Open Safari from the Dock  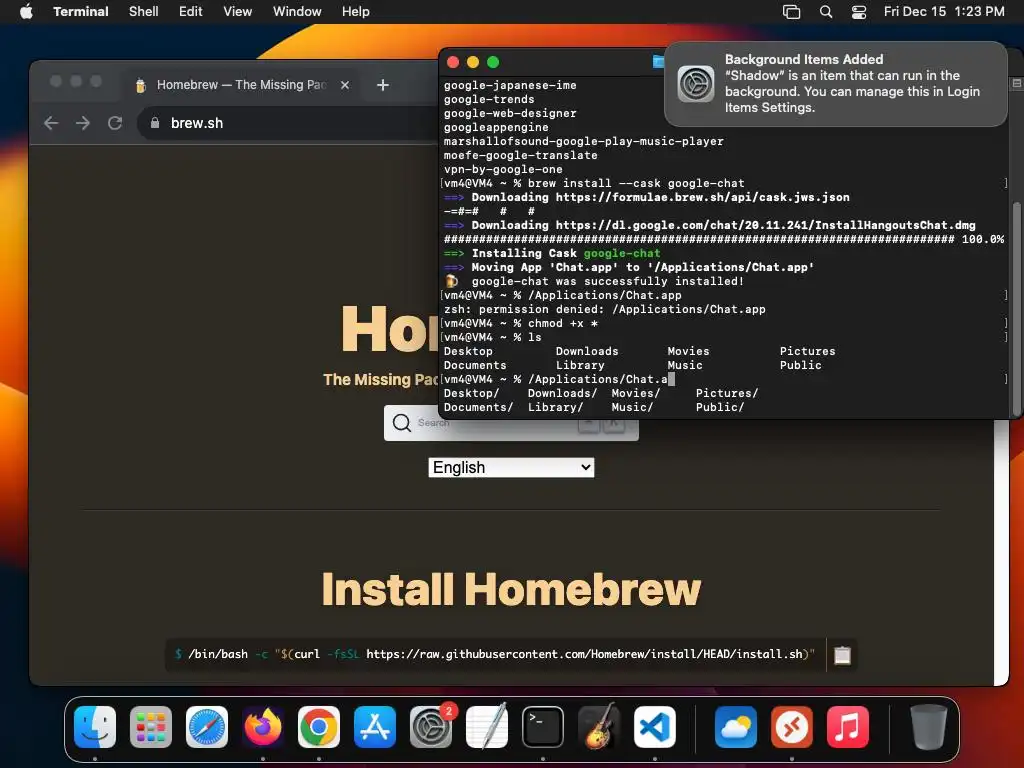[x=207, y=726]
